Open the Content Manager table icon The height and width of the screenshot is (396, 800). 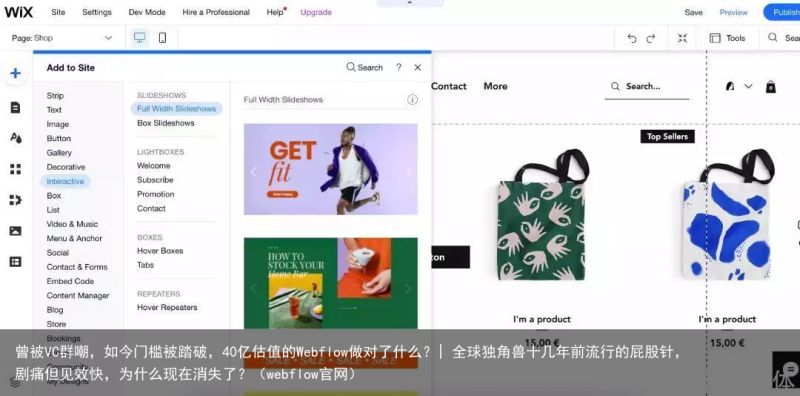pos(15,262)
